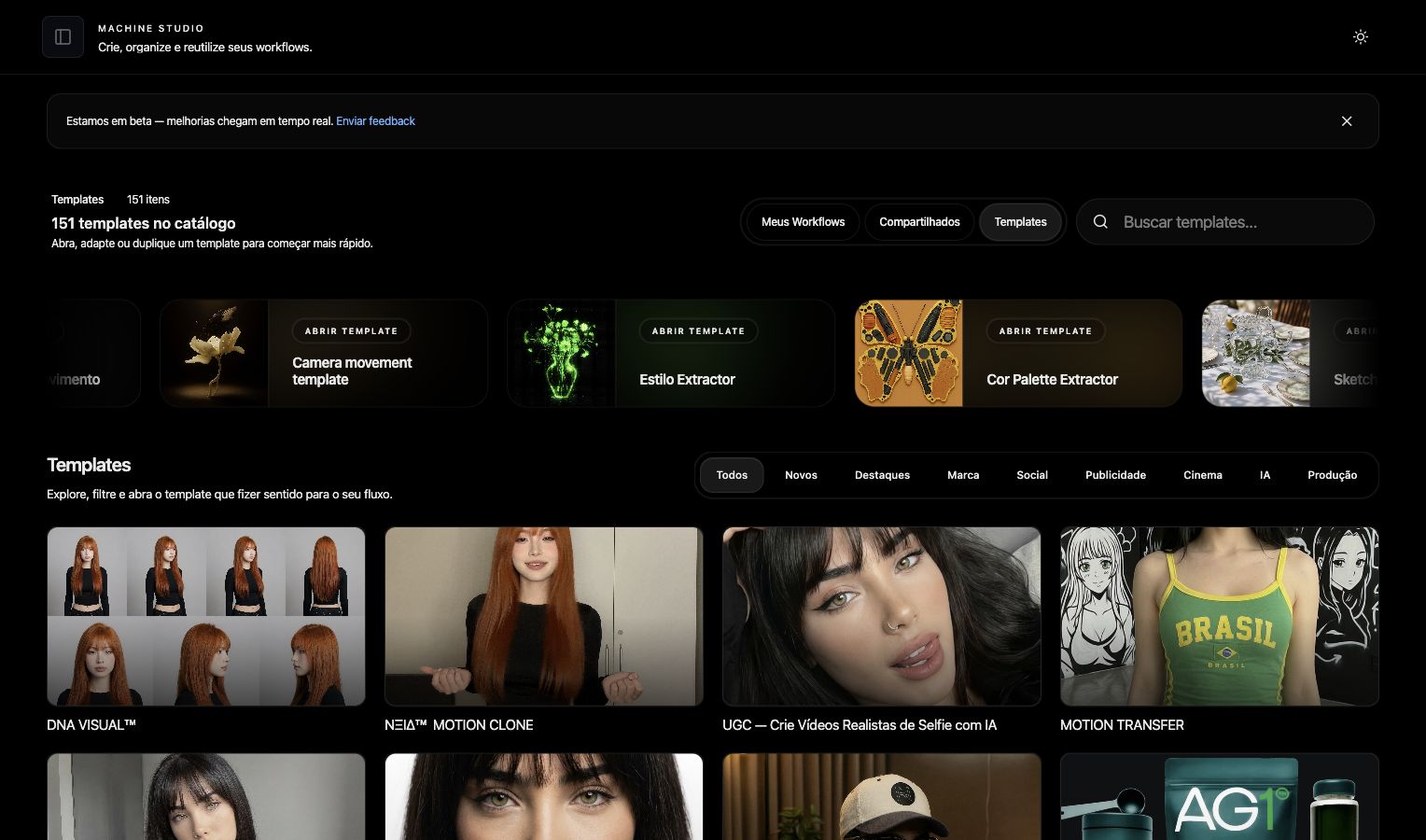
Task: Open the AG1 product template image
Action: 1220,797
